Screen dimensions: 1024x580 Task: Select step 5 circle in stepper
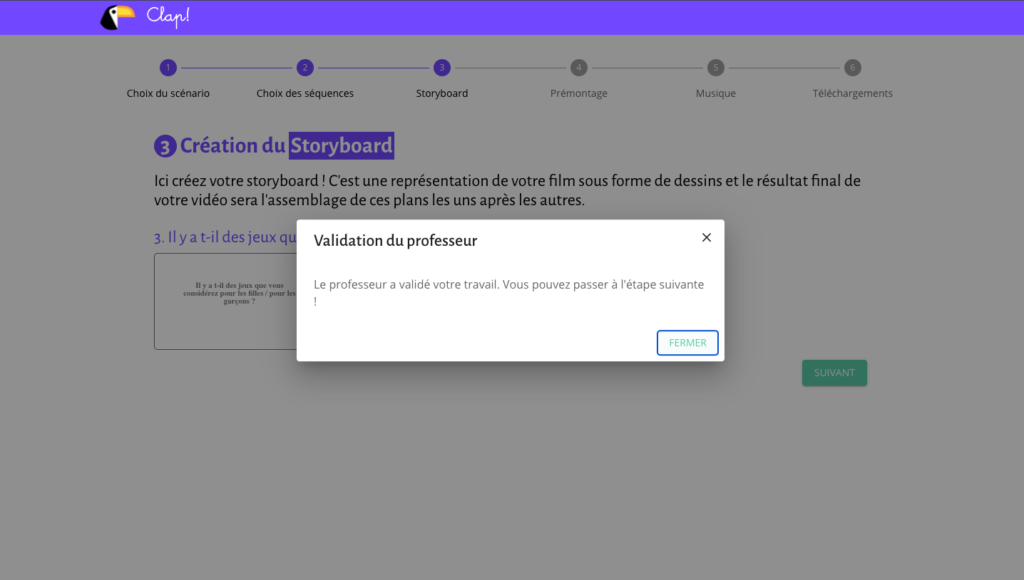[x=715, y=68]
